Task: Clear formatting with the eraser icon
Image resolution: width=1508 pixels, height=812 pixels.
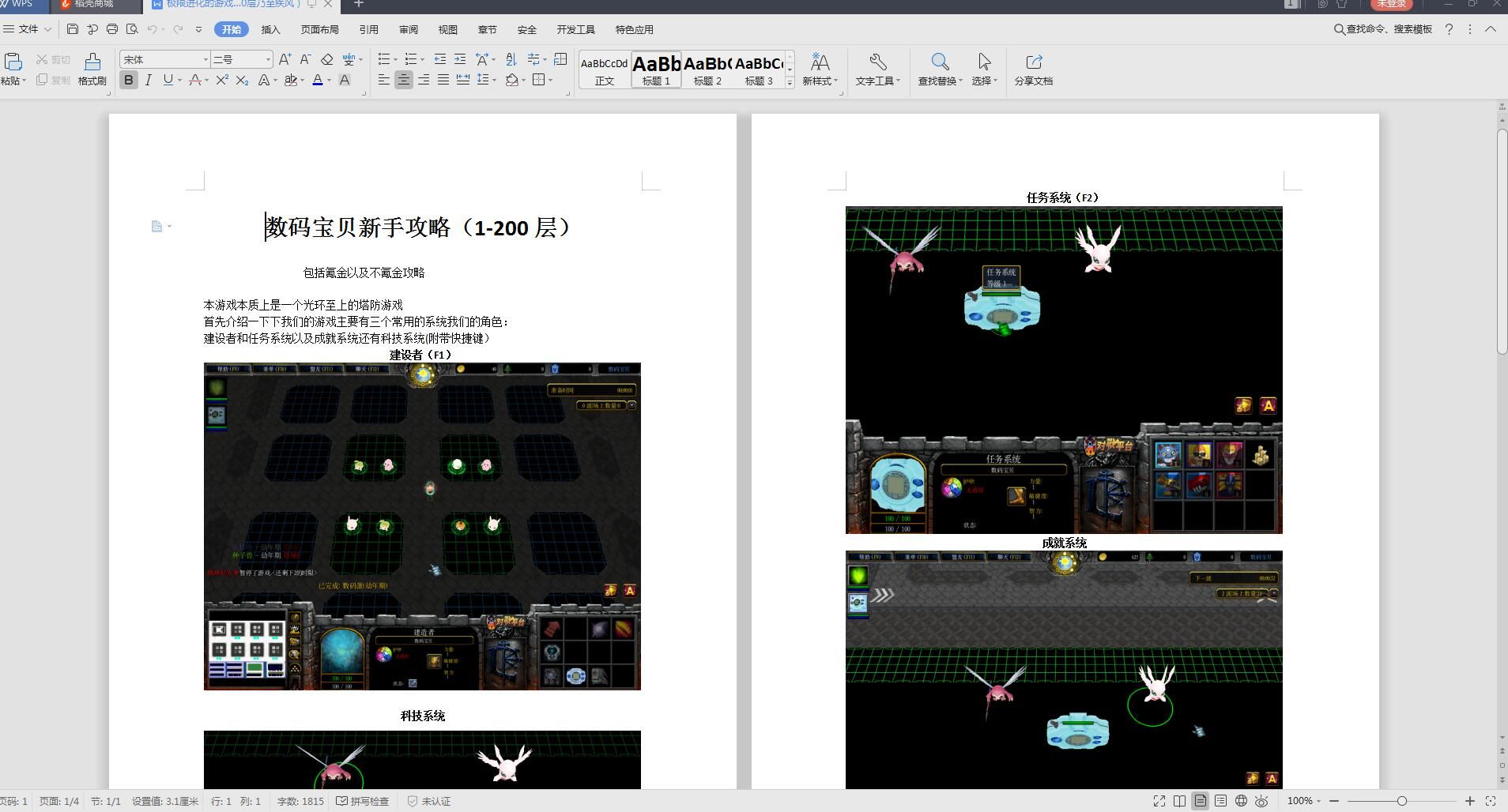Action: click(326, 59)
